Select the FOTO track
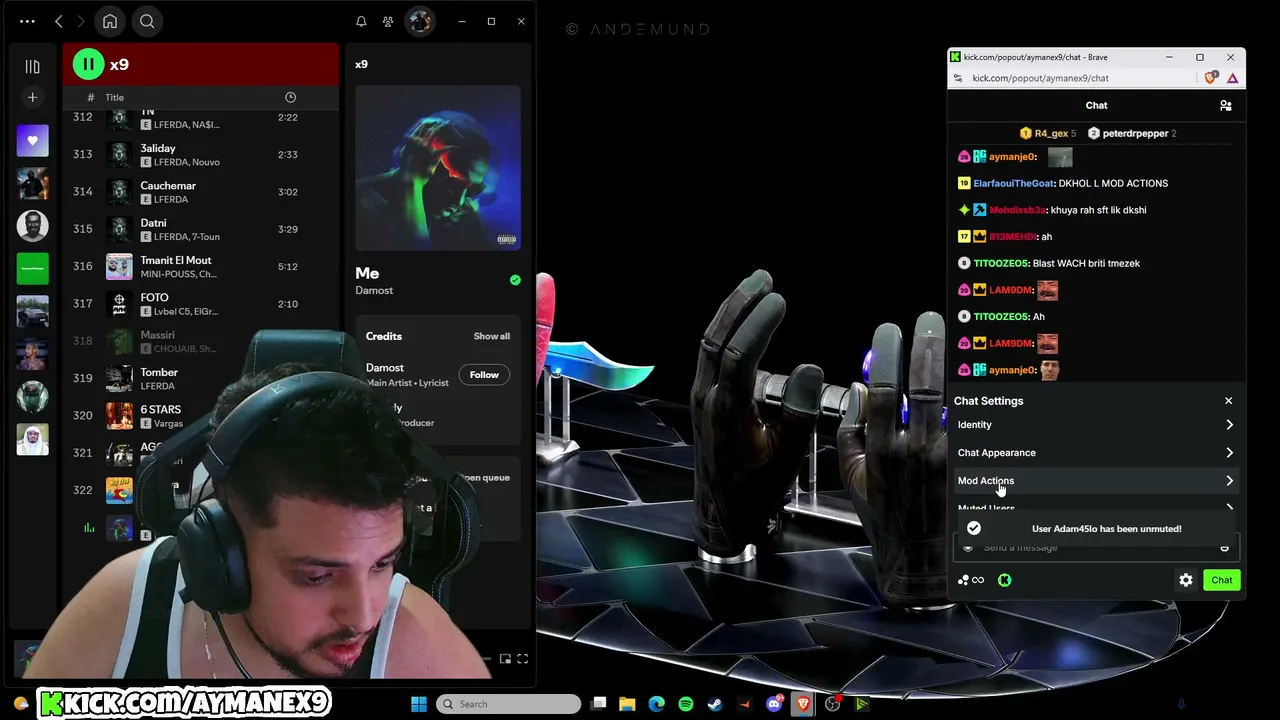The height and width of the screenshot is (720, 1280). pyautogui.click(x=200, y=303)
